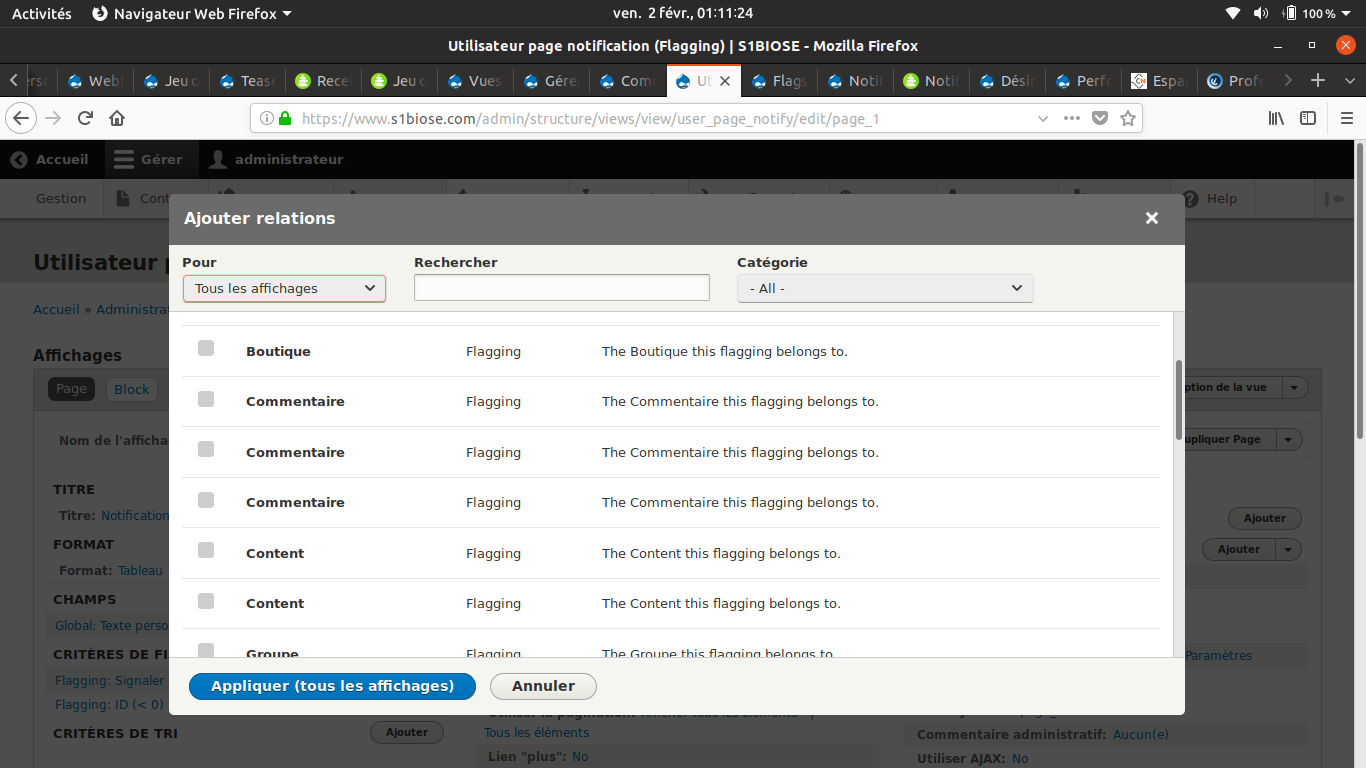Viewport: 1366px width, 768px height.
Task: Cancel the dialog via 'Annuler' button
Action: (x=543, y=686)
